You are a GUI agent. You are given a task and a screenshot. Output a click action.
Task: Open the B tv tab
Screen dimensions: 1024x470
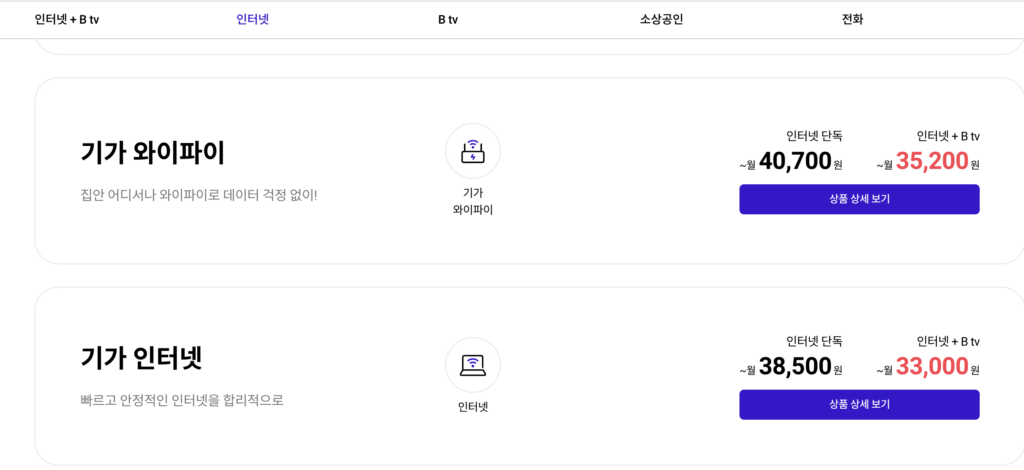448,19
